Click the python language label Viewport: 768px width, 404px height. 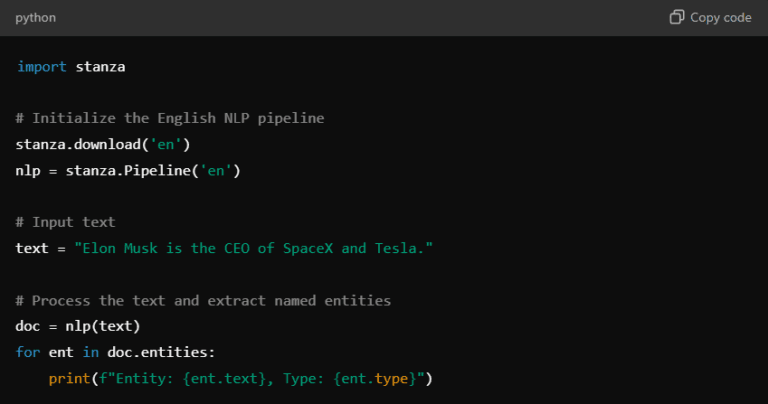coord(36,18)
